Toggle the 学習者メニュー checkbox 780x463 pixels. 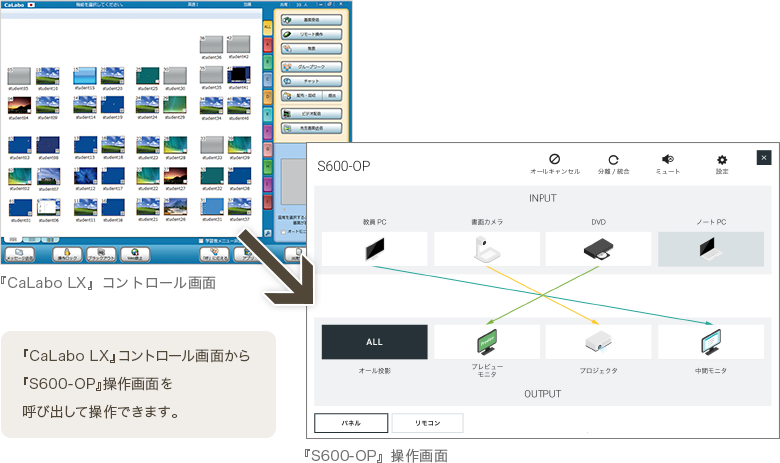pyautogui.click(x=201, y=241)
